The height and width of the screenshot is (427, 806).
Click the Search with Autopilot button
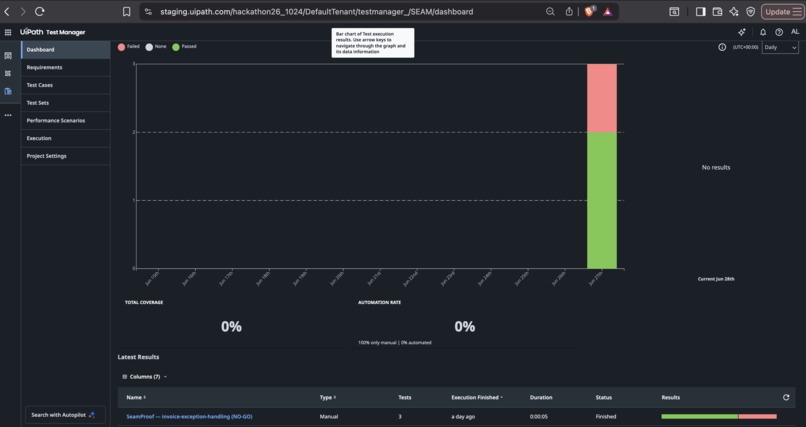pyautogui.click(x=65, y=415)
